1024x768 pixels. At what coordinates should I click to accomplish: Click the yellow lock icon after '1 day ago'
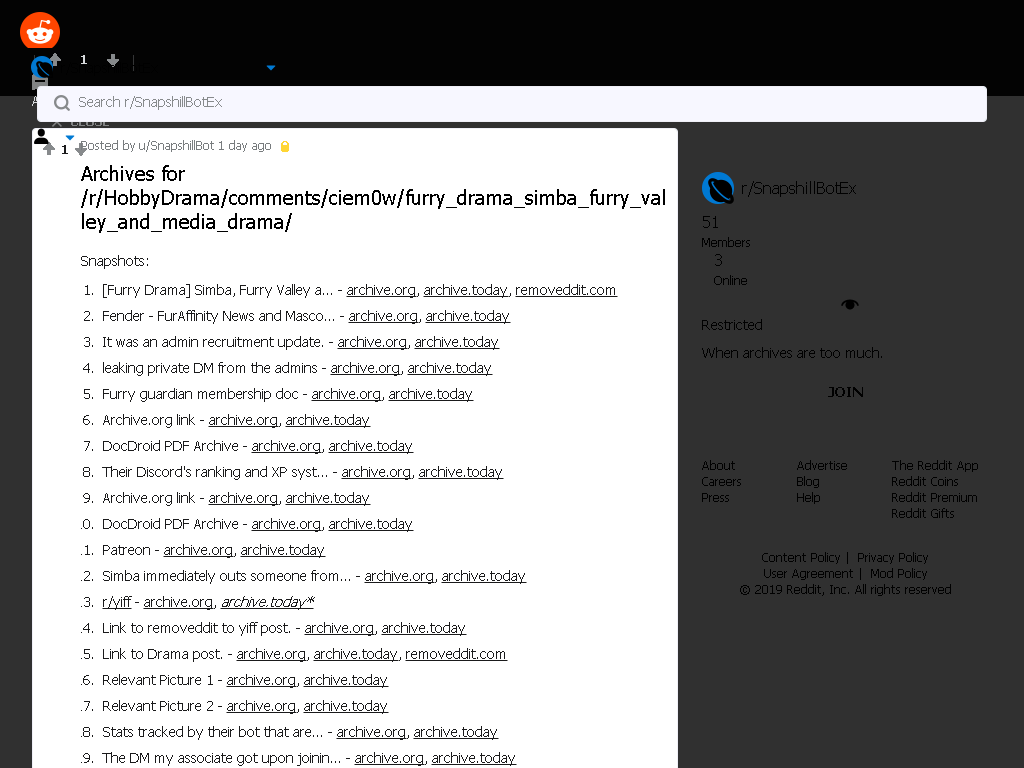coord(285,146)
